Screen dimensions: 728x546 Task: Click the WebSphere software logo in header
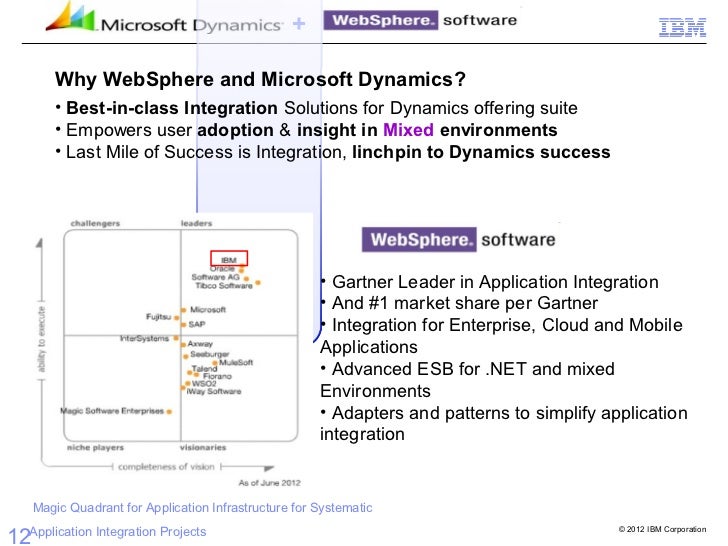(420, 20)
